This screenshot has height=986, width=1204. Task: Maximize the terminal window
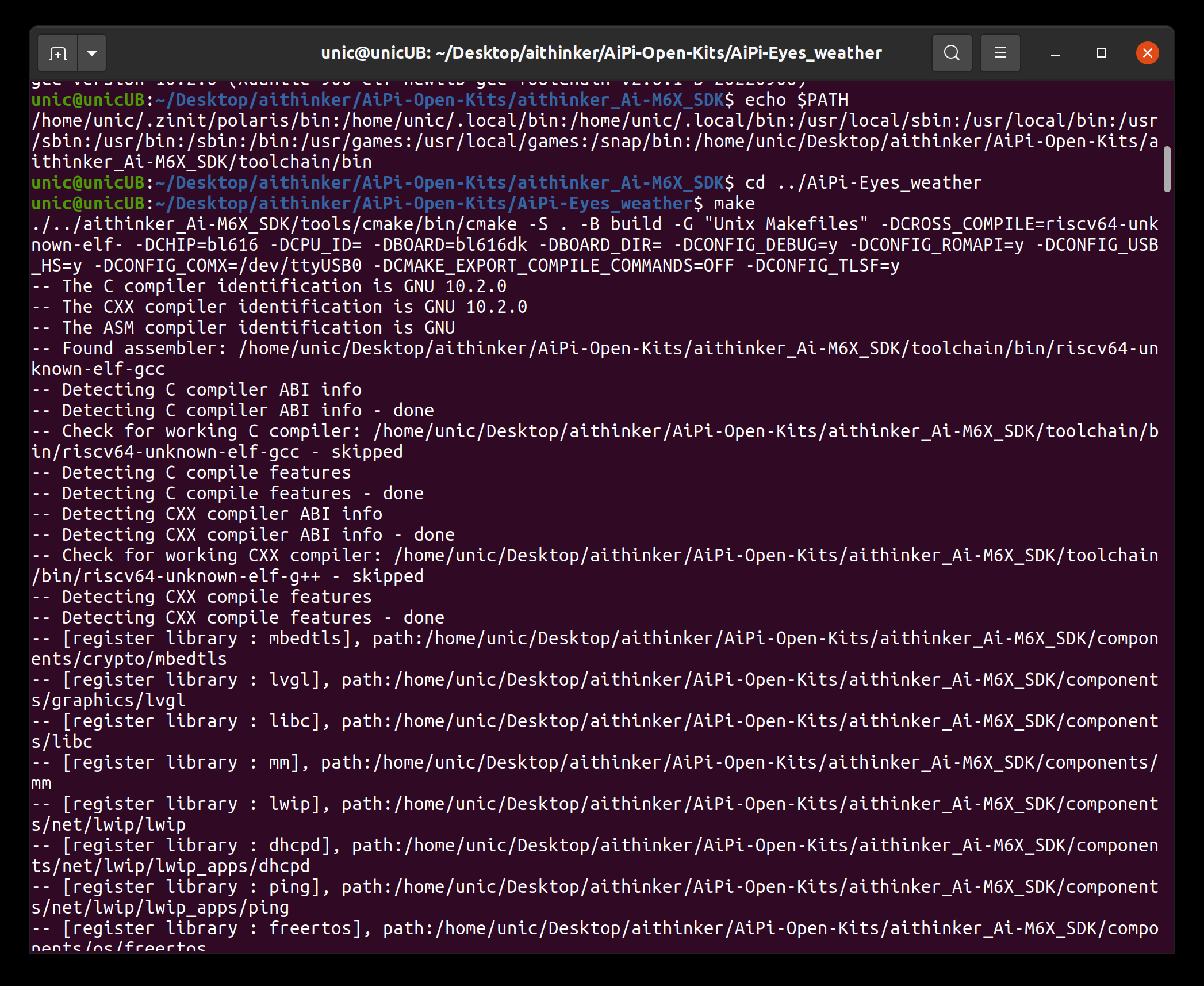(1101, 53)
